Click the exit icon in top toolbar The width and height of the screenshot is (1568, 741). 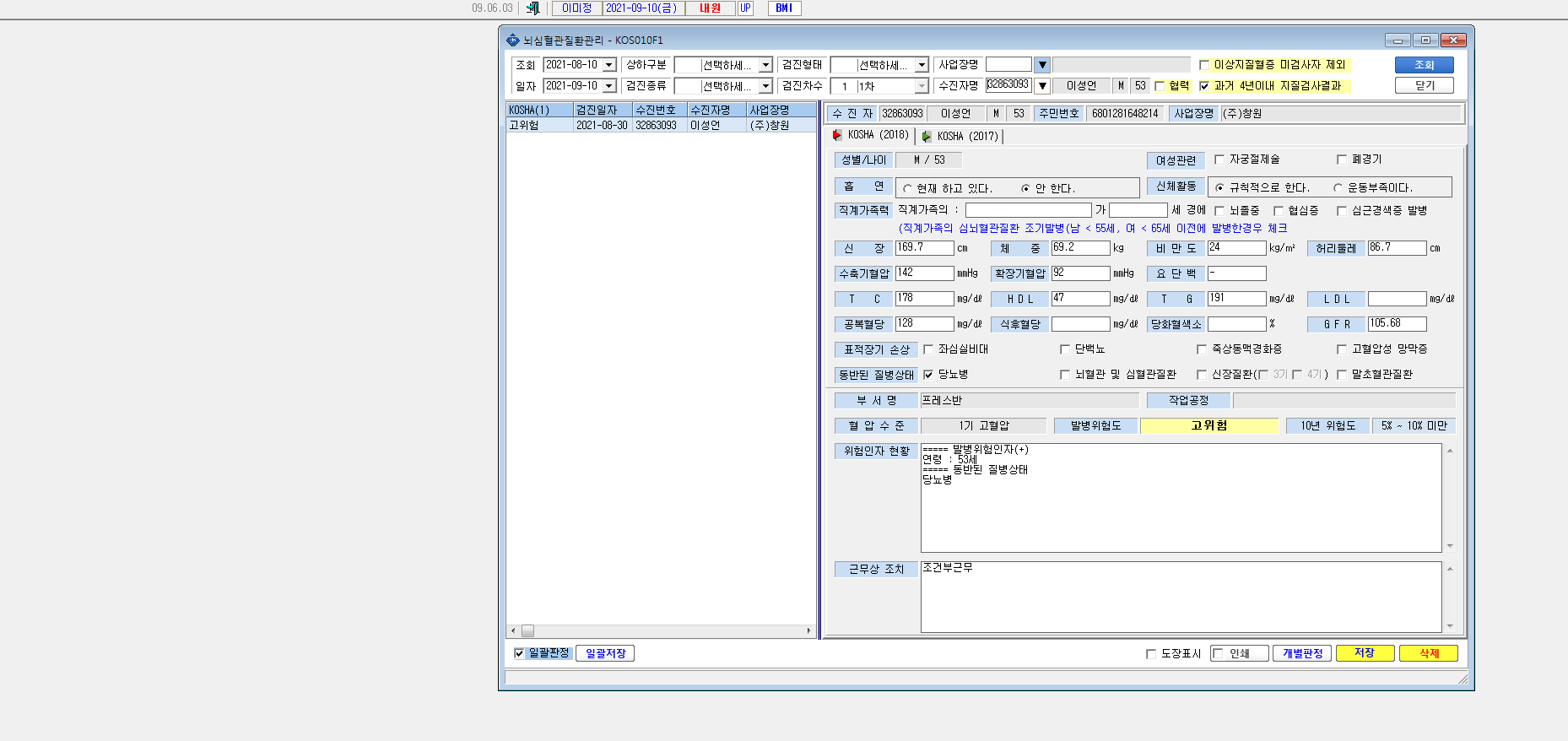click(533, 8)
